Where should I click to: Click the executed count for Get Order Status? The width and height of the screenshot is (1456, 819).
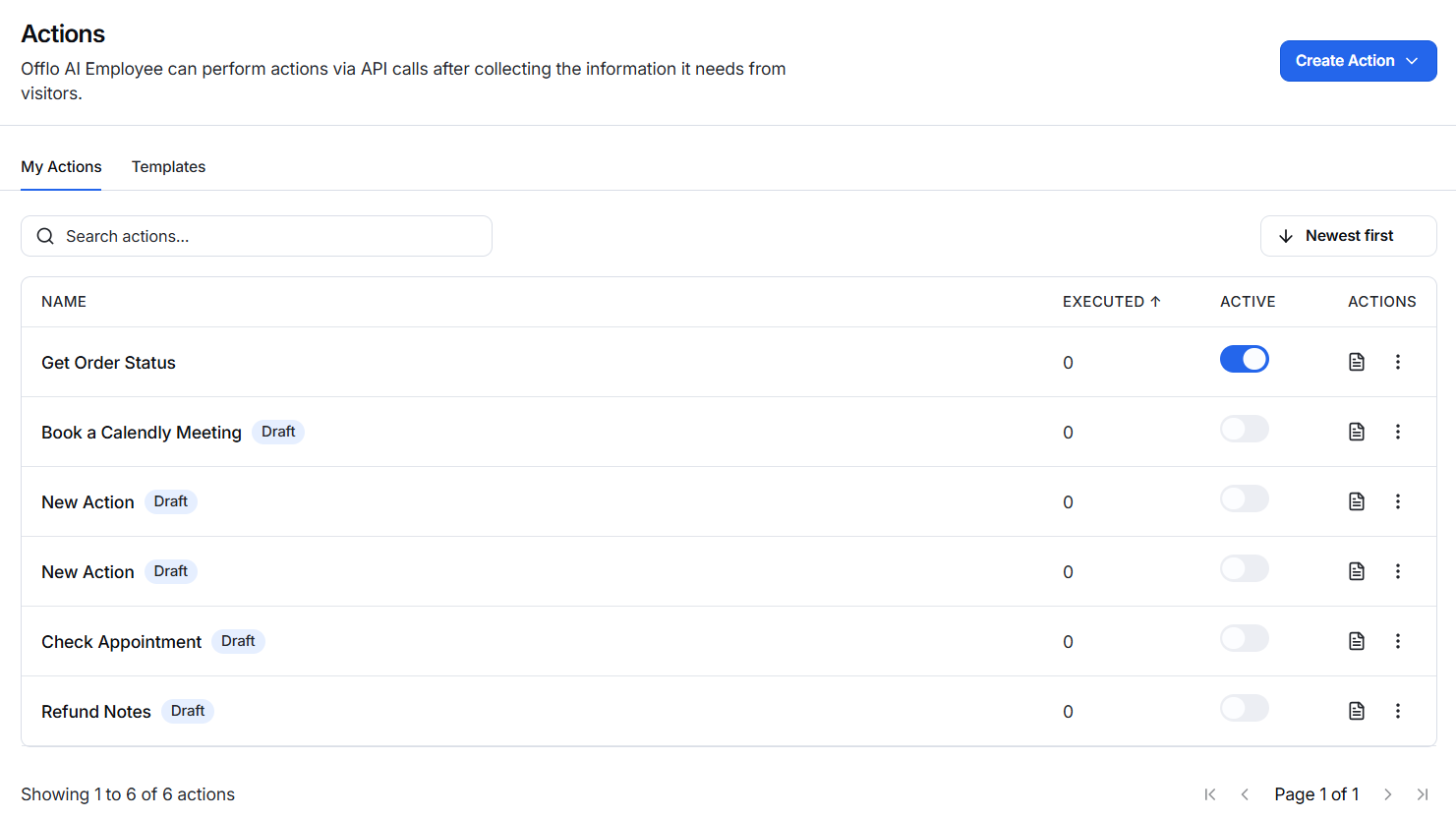(1068, 363)
